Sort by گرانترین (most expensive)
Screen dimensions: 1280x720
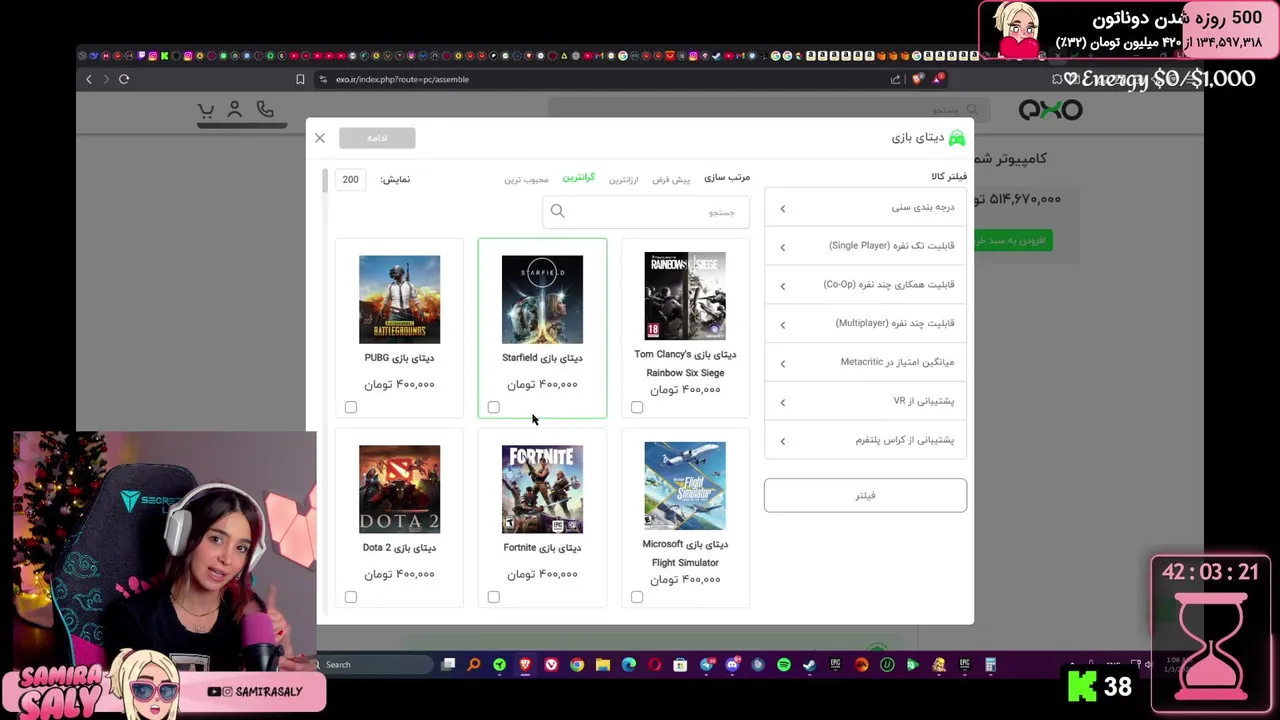coord(578,178)
